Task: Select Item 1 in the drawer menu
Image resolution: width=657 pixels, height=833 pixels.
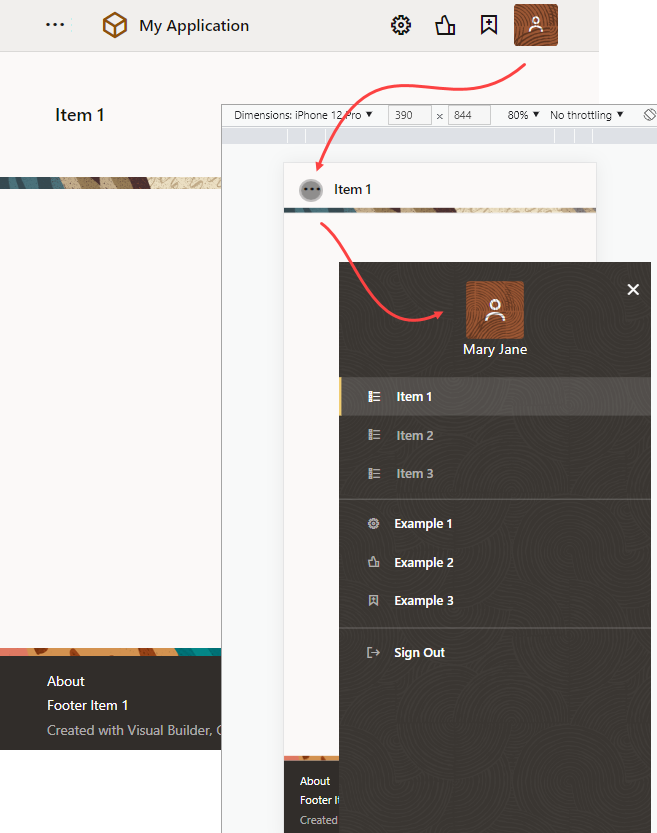Action: coord(495,397)
